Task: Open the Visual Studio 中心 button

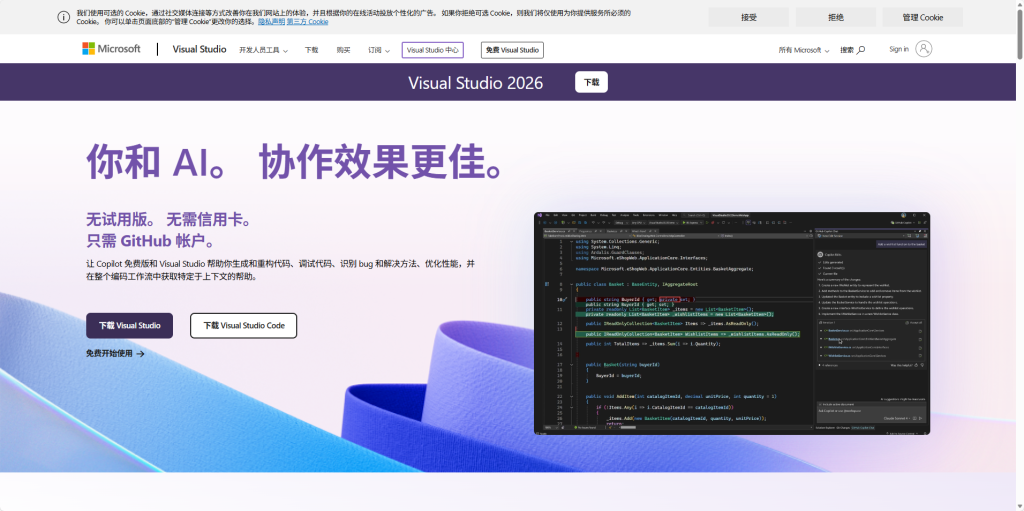Action: 432,50
